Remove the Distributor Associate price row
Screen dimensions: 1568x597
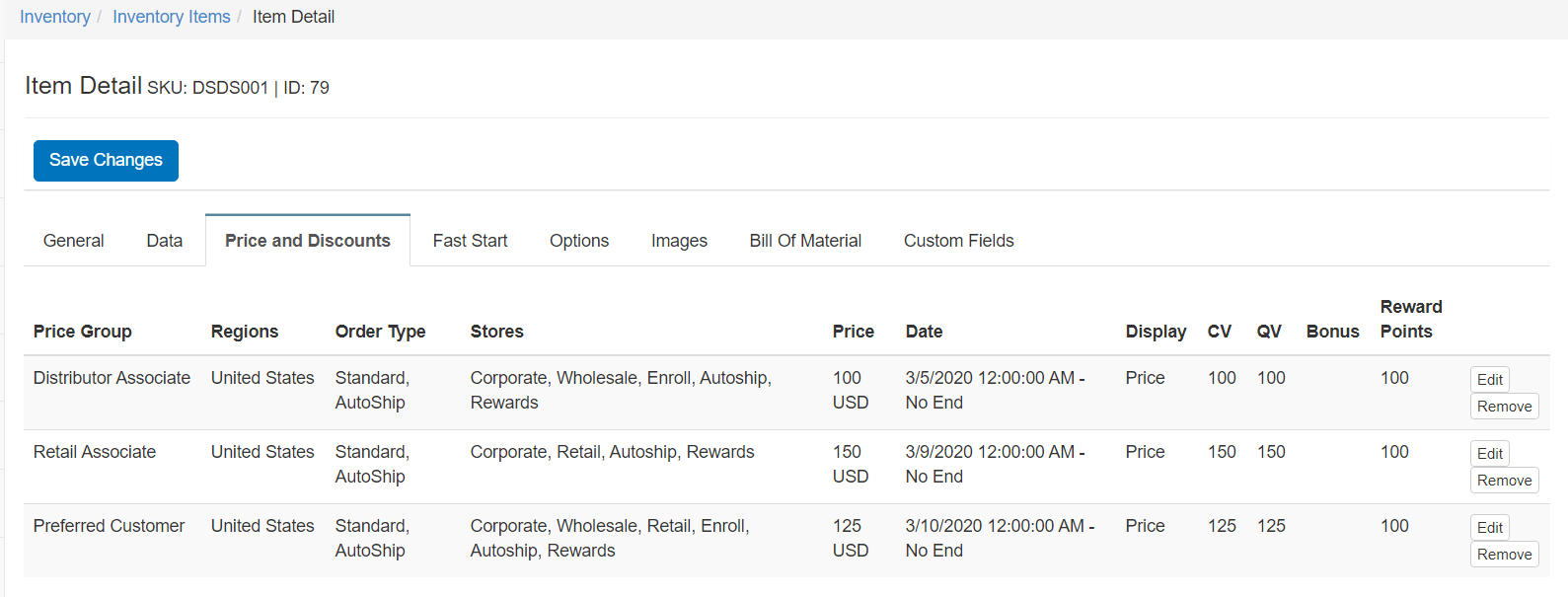pyautogui.click(x=1504, y=407)
